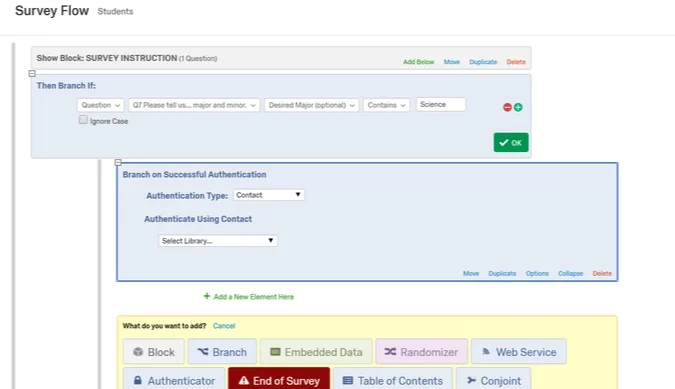Viewport: 675px width, 389px height.
Task: Add a Table of Contents element
Action: (x=393, y=379)
